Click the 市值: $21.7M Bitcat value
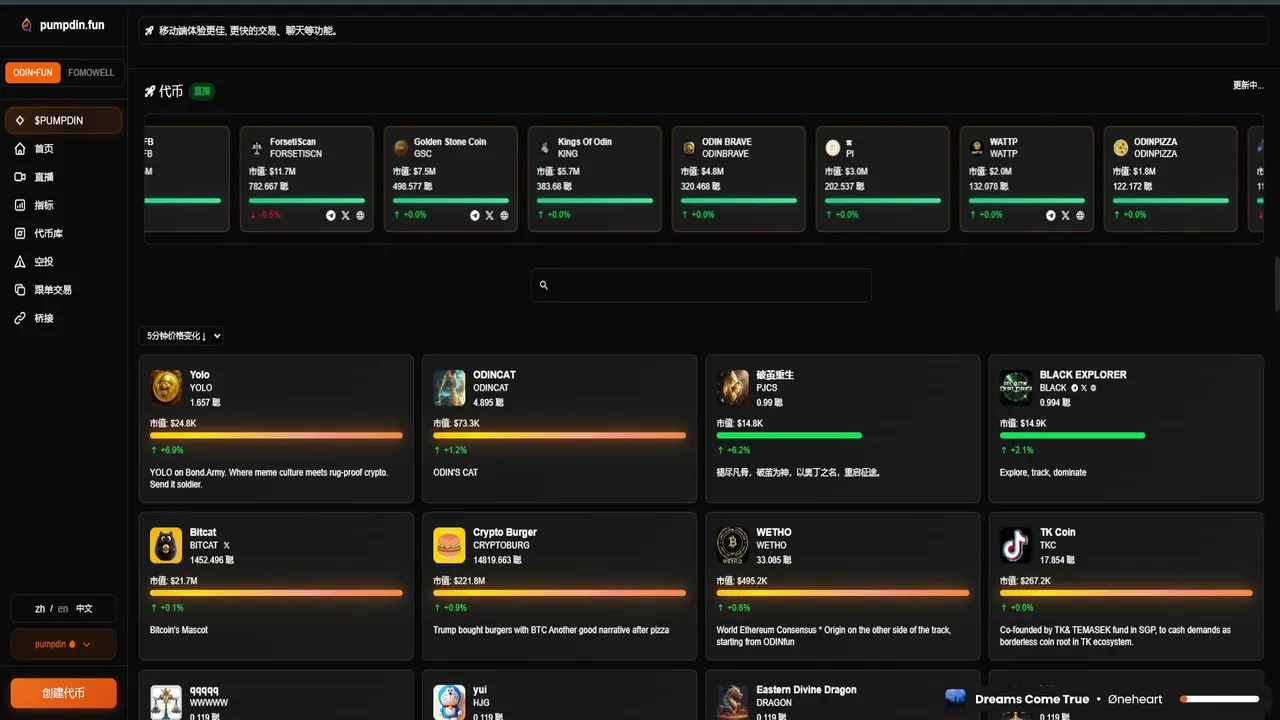This screenshot has width=1280, height=720. pyautogui.click(x=174, y=580)
